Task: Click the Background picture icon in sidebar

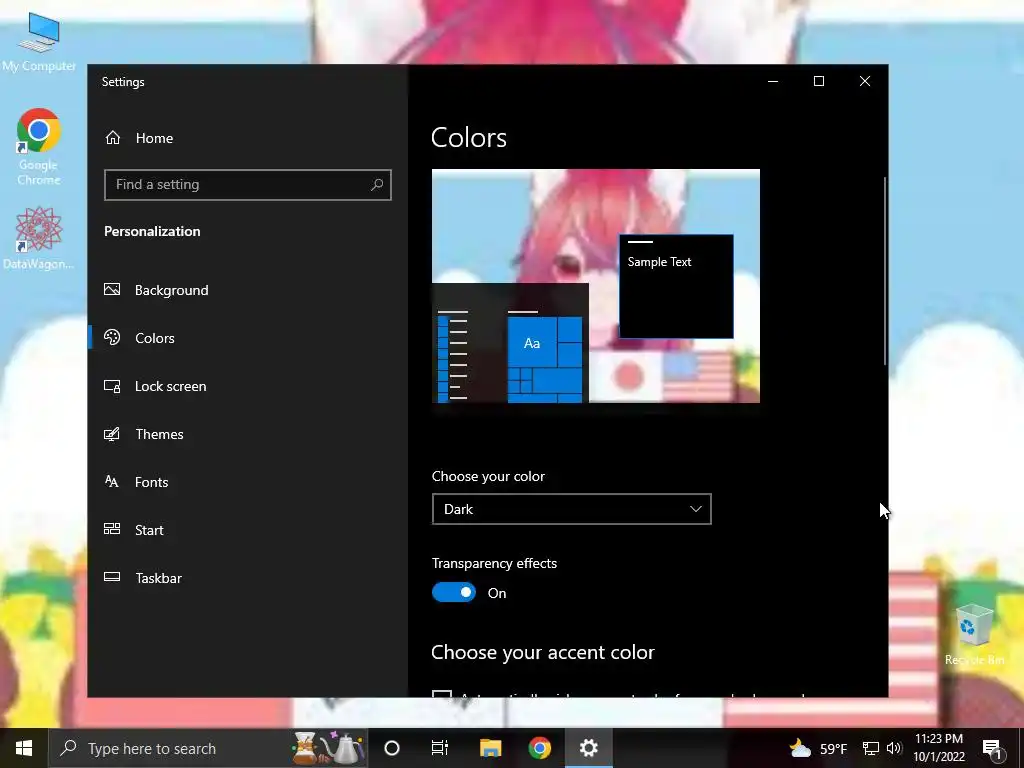Action: click(x=112, y=289)
